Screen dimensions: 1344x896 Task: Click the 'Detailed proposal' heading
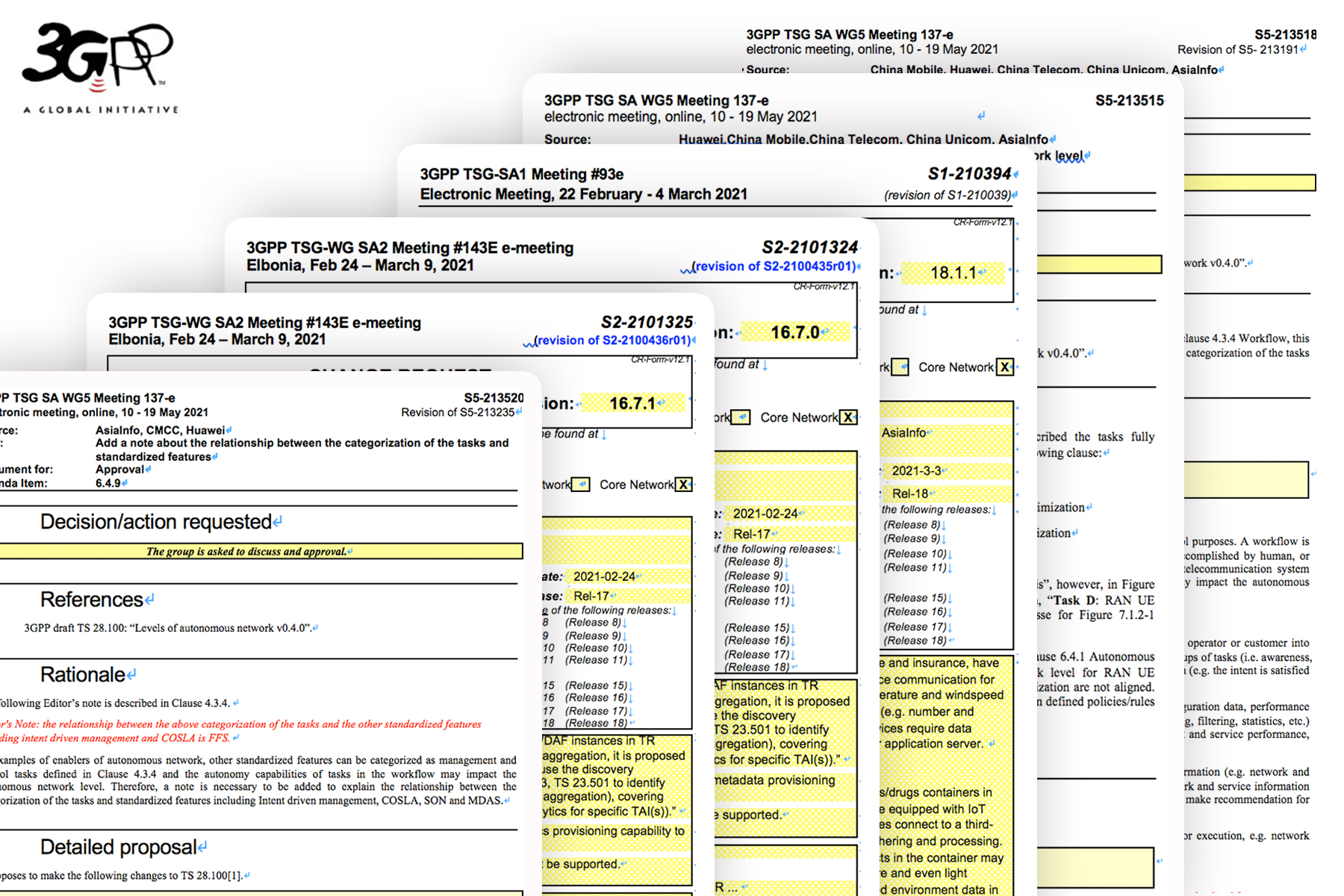(118, 847)
